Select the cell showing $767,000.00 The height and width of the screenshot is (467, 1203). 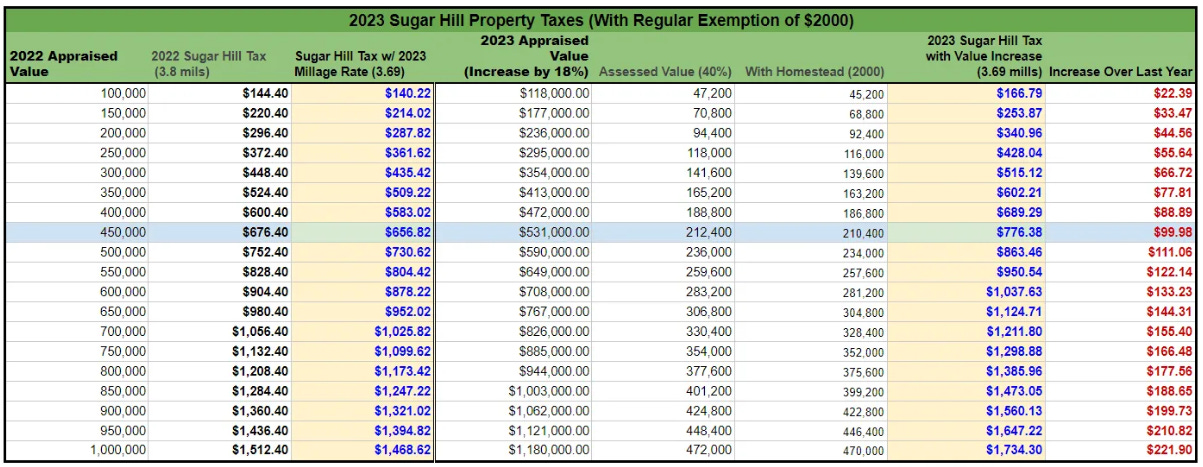(514, 311)
